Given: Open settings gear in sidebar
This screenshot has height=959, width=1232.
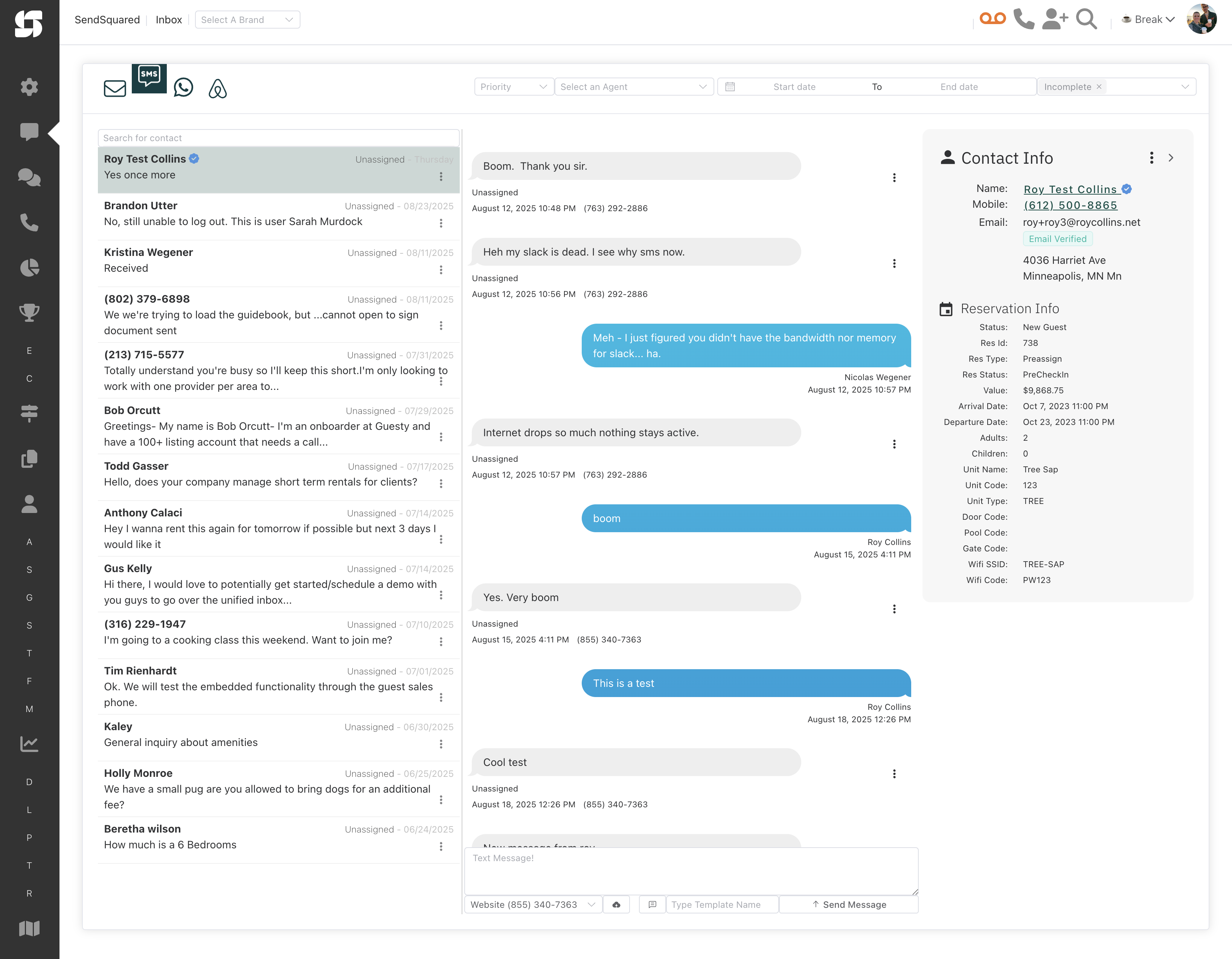Looking at the screenshot, I should (29, 87).
